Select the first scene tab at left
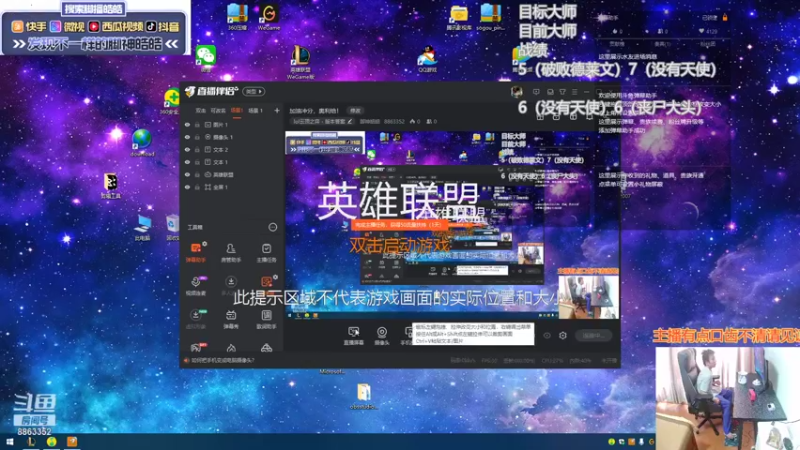The width and height of the screenshot is (800, 450). [201, 110]
